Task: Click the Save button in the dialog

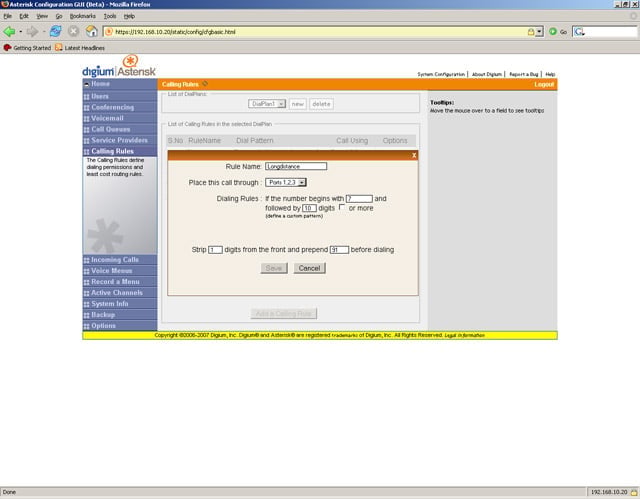Action: coord(274,268)
